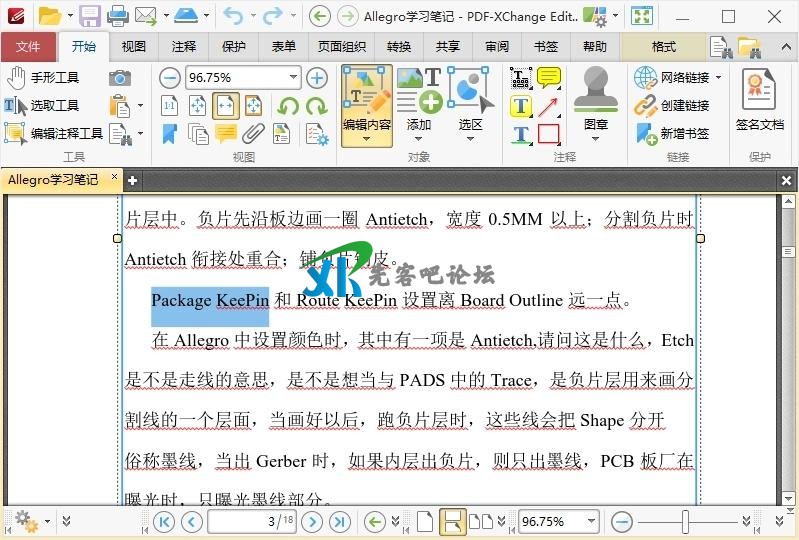Expand the 编辑内容 dropdown arrow

(x=366, y=139)
